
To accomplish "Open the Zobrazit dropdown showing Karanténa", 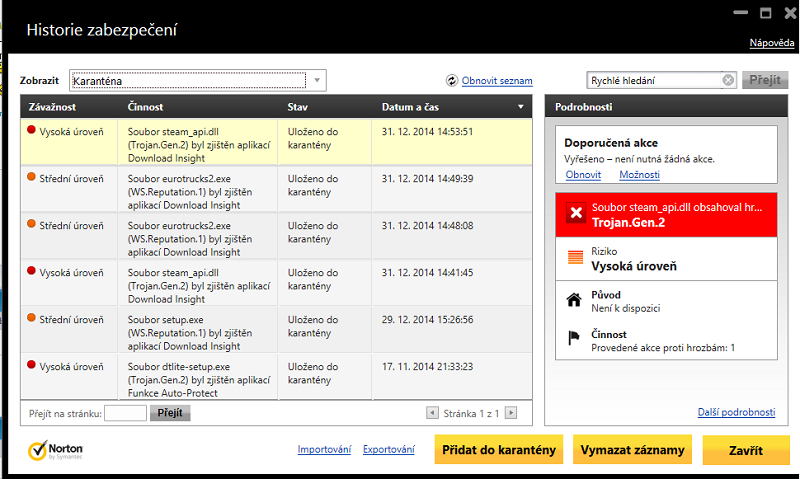I will point(317,80).
